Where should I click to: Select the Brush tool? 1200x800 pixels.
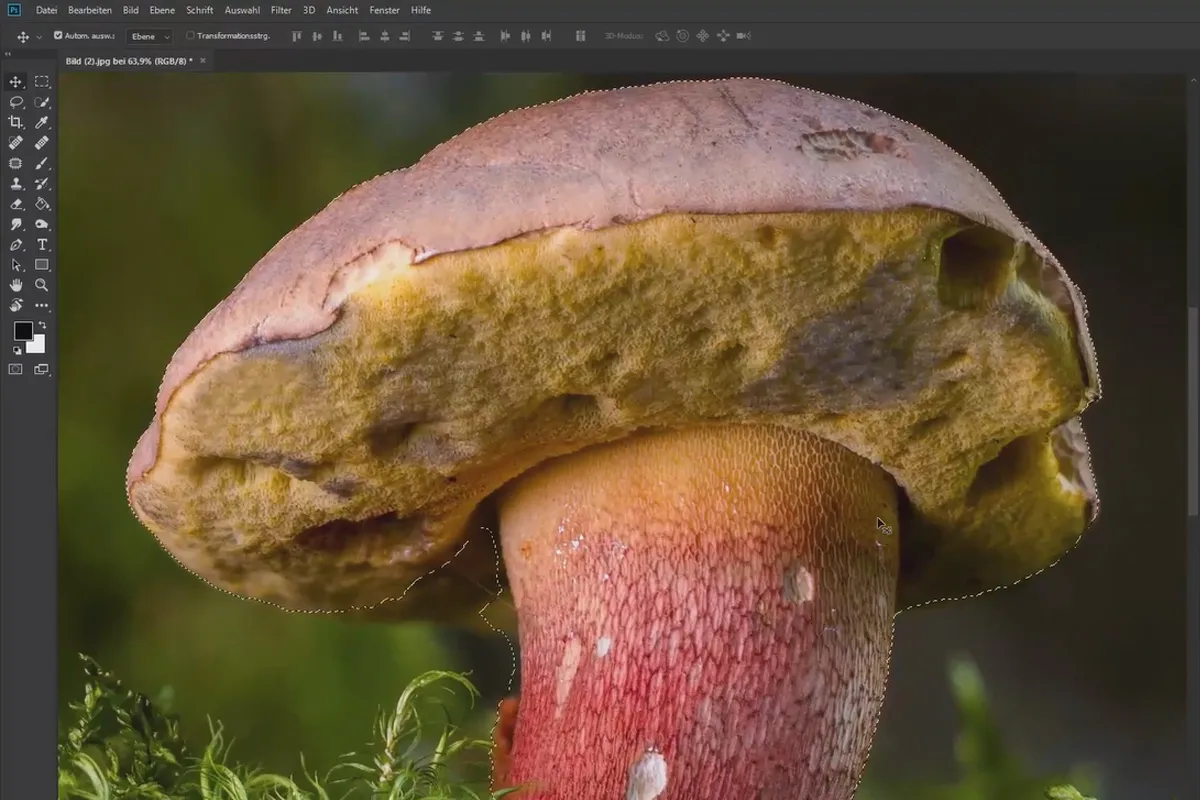[x=42, y=163]
